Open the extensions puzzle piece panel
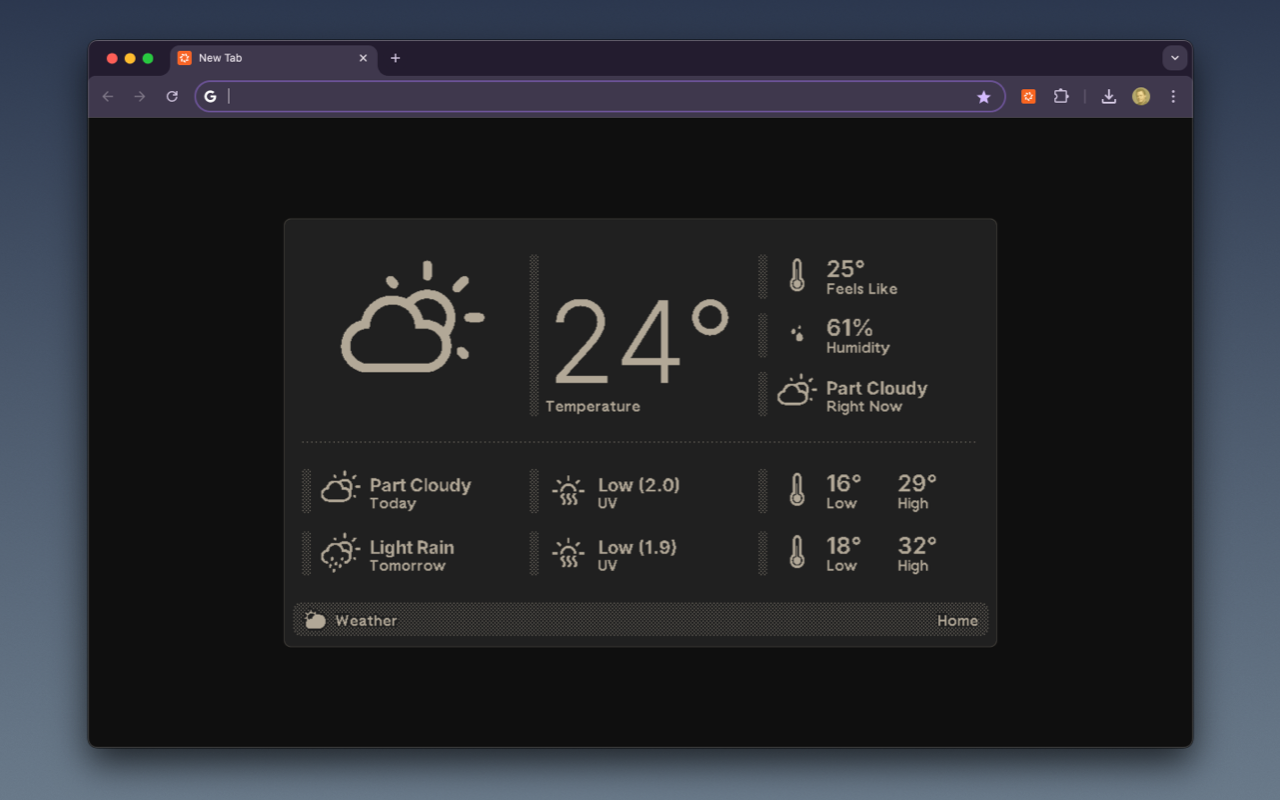This screenshot has width=1280, height=800. 1061,96
